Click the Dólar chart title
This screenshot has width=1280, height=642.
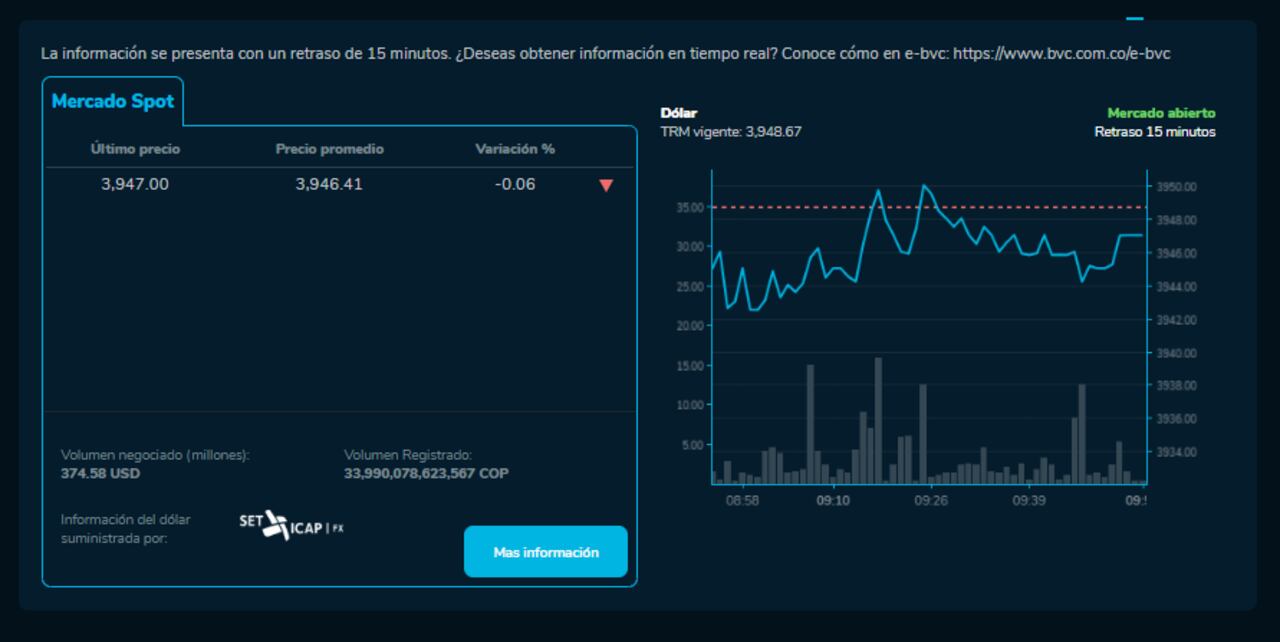pos(679,113)
